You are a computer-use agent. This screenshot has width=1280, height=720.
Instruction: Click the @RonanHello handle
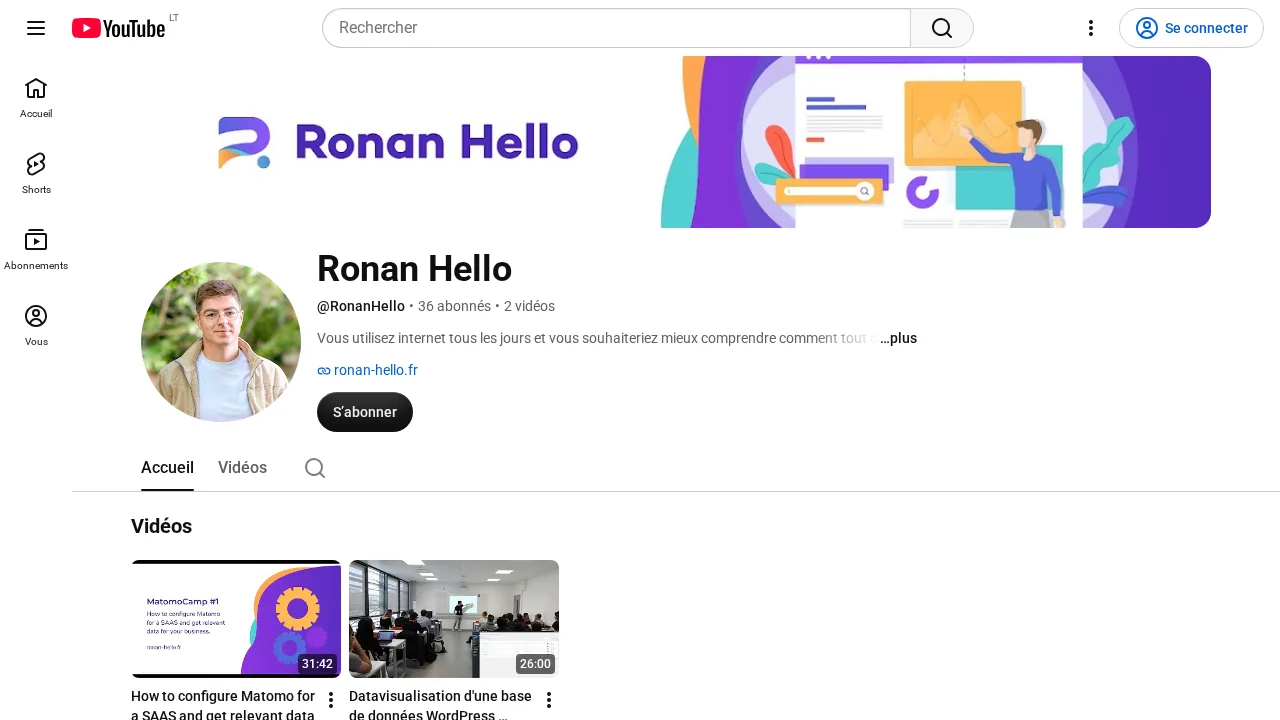pos(361,306)
